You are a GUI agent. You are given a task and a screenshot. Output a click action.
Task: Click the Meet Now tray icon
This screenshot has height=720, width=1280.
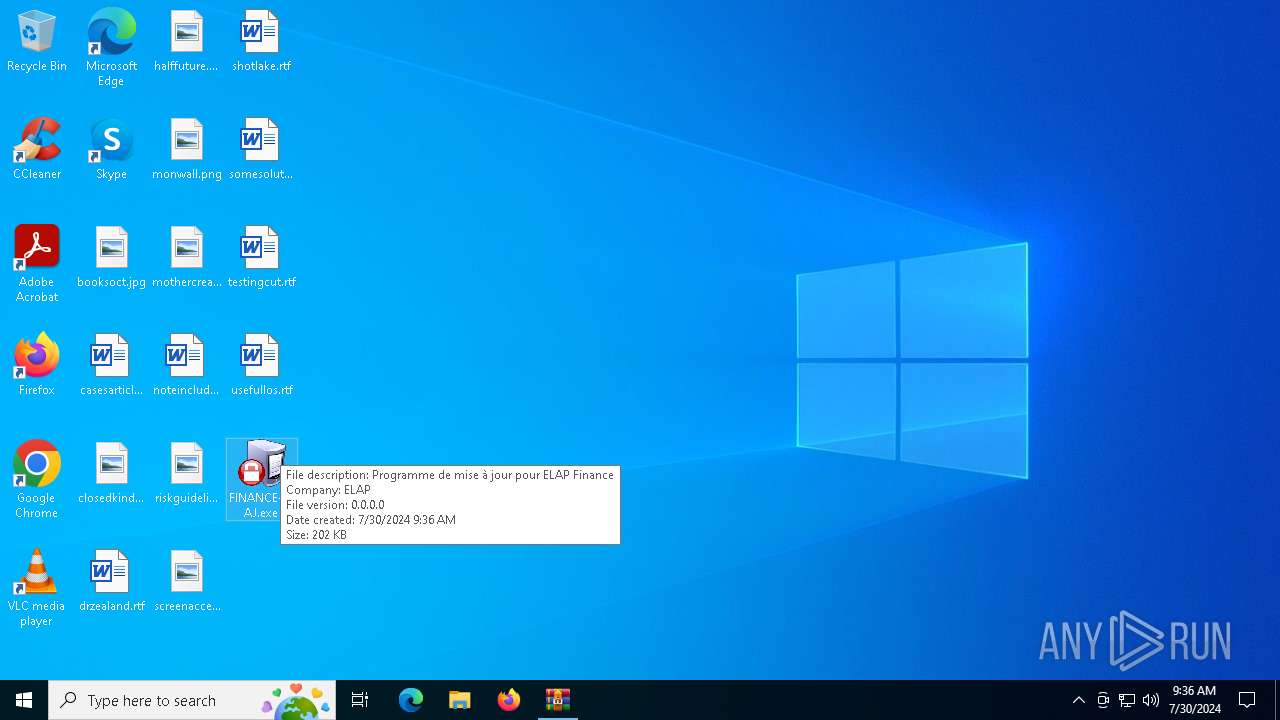(x=1103, y=700)
